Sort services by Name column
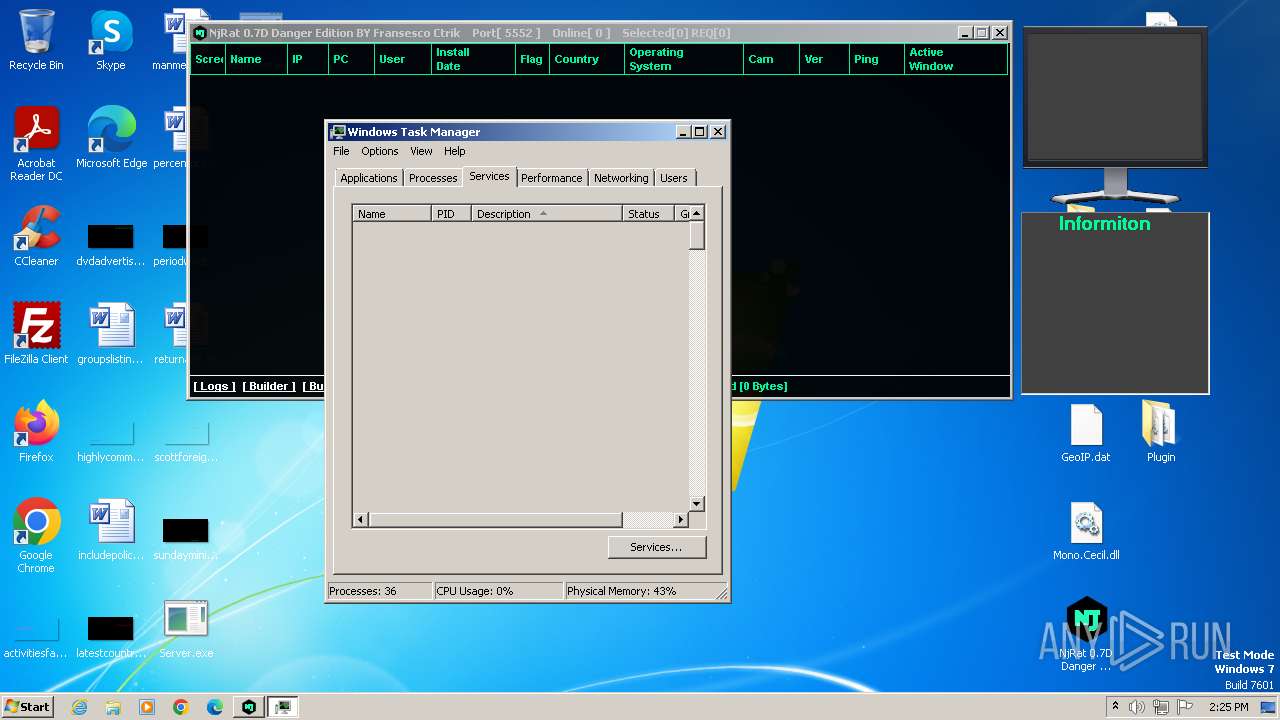Screen dimensions: 1280x720 click(392, 214)
